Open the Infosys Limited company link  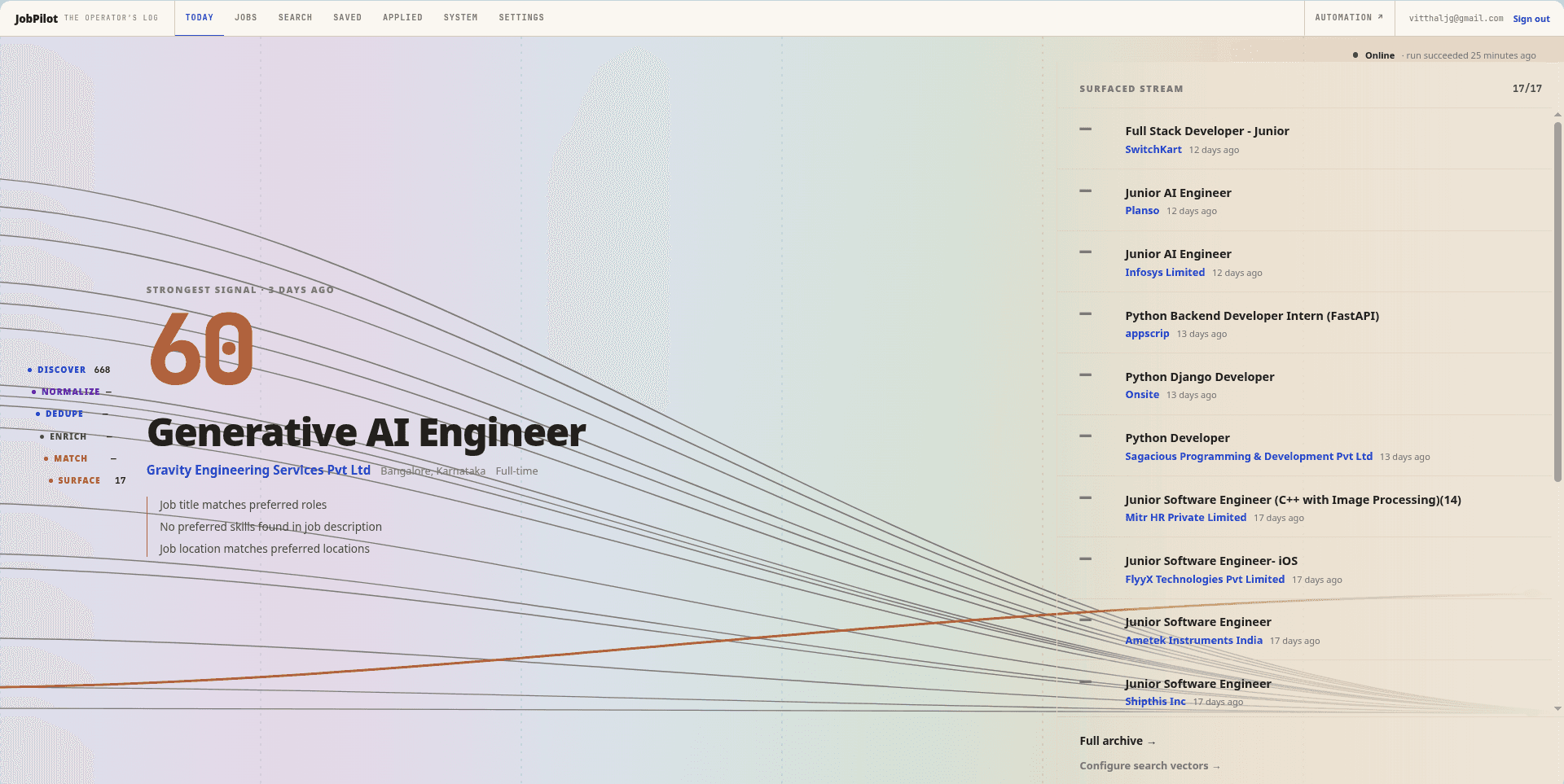[x=1165, y=273]
